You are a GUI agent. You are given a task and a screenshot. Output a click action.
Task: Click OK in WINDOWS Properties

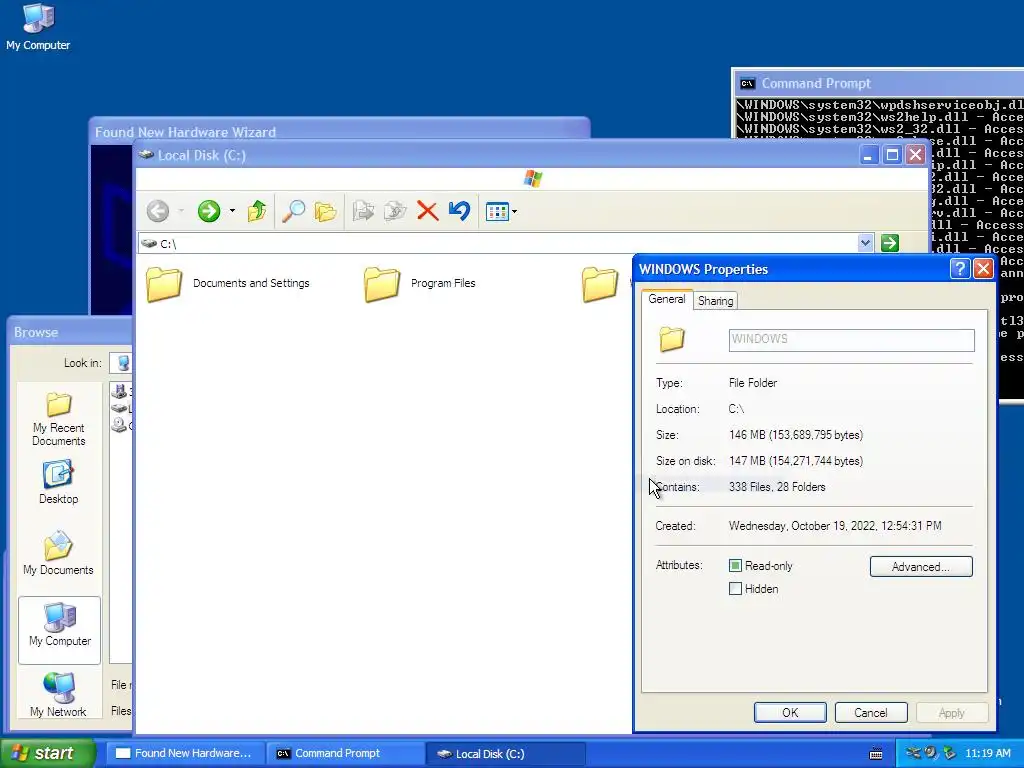click(x=790, y=712)
